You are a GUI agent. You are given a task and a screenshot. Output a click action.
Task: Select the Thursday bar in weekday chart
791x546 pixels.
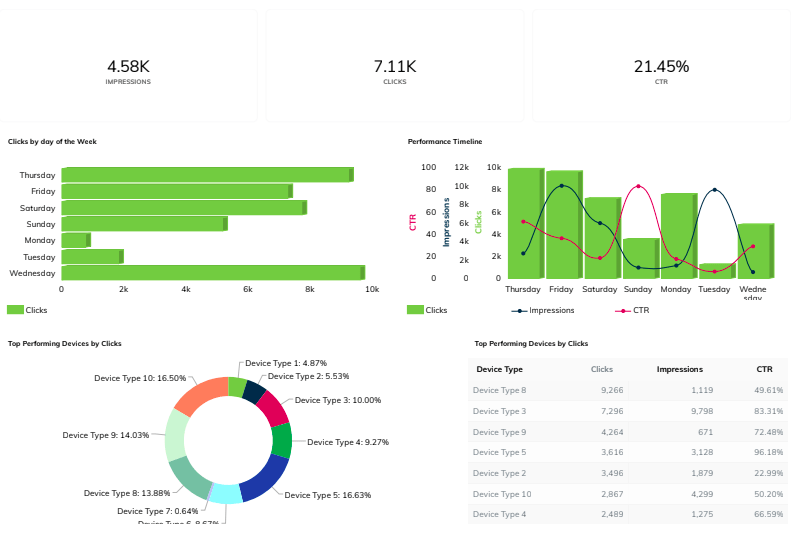point(206,175)
